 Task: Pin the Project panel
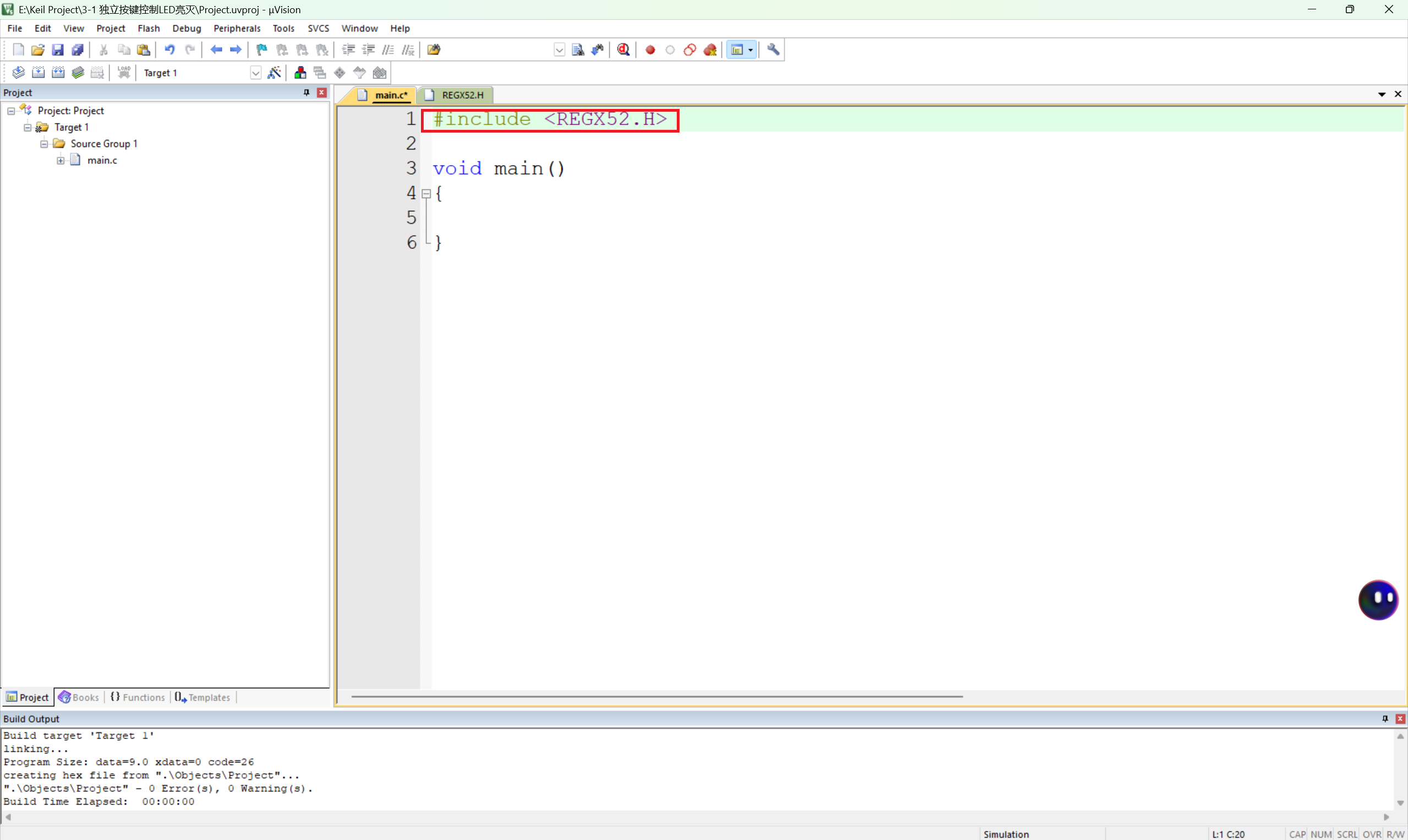(x=306, y=92)
